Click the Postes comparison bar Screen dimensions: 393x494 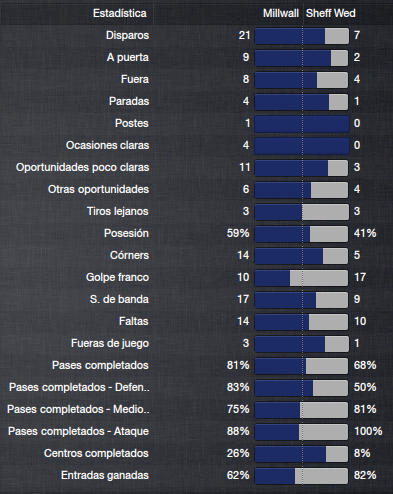pyautogui.click(x=302, y=123)
